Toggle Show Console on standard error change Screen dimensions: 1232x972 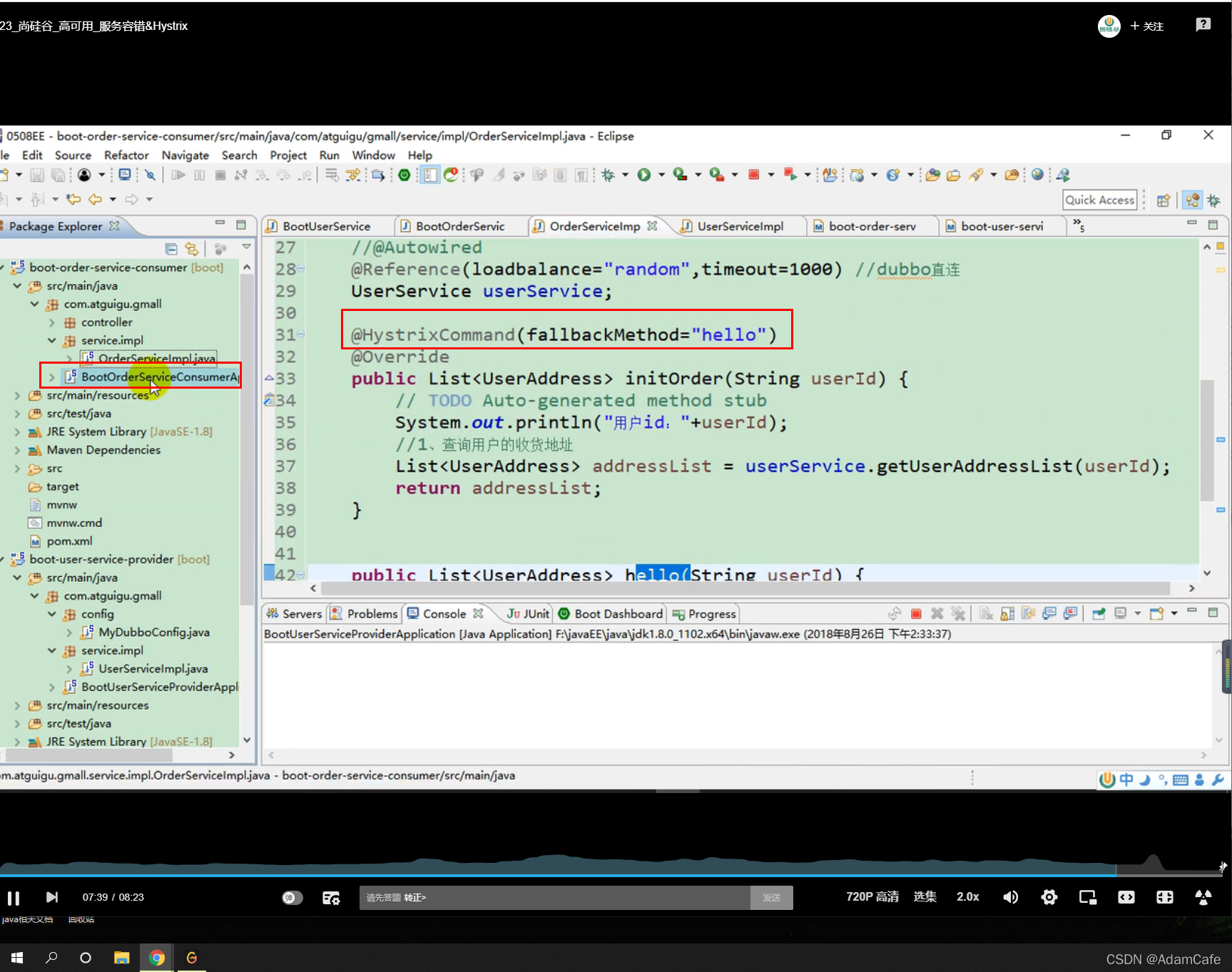tap(1070, 613)
